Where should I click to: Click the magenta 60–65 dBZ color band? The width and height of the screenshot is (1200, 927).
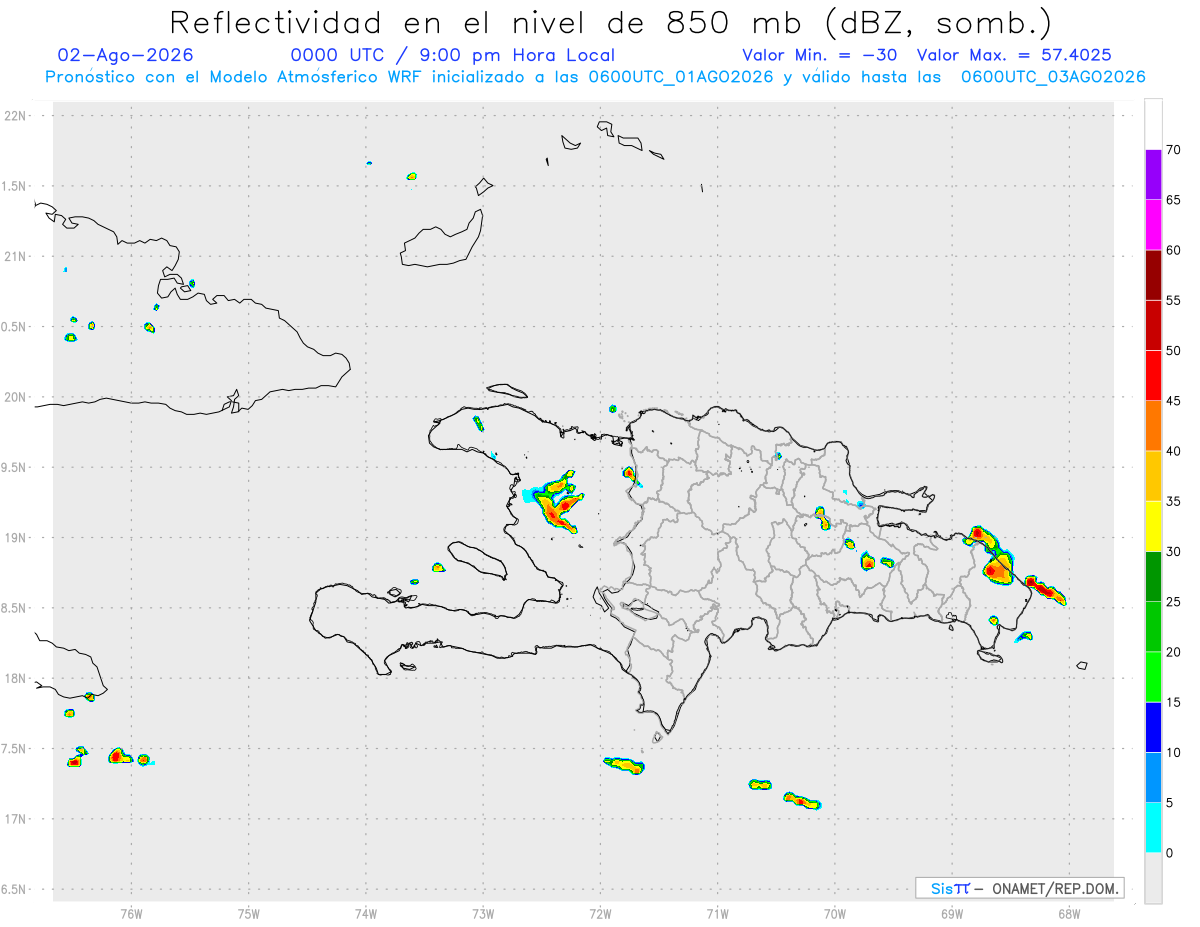[x=1153, y=225]
